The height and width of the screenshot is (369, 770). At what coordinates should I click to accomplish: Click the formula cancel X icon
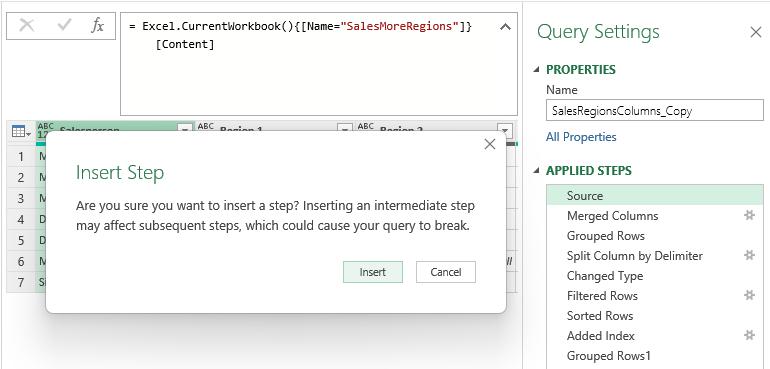click(27, 26)
